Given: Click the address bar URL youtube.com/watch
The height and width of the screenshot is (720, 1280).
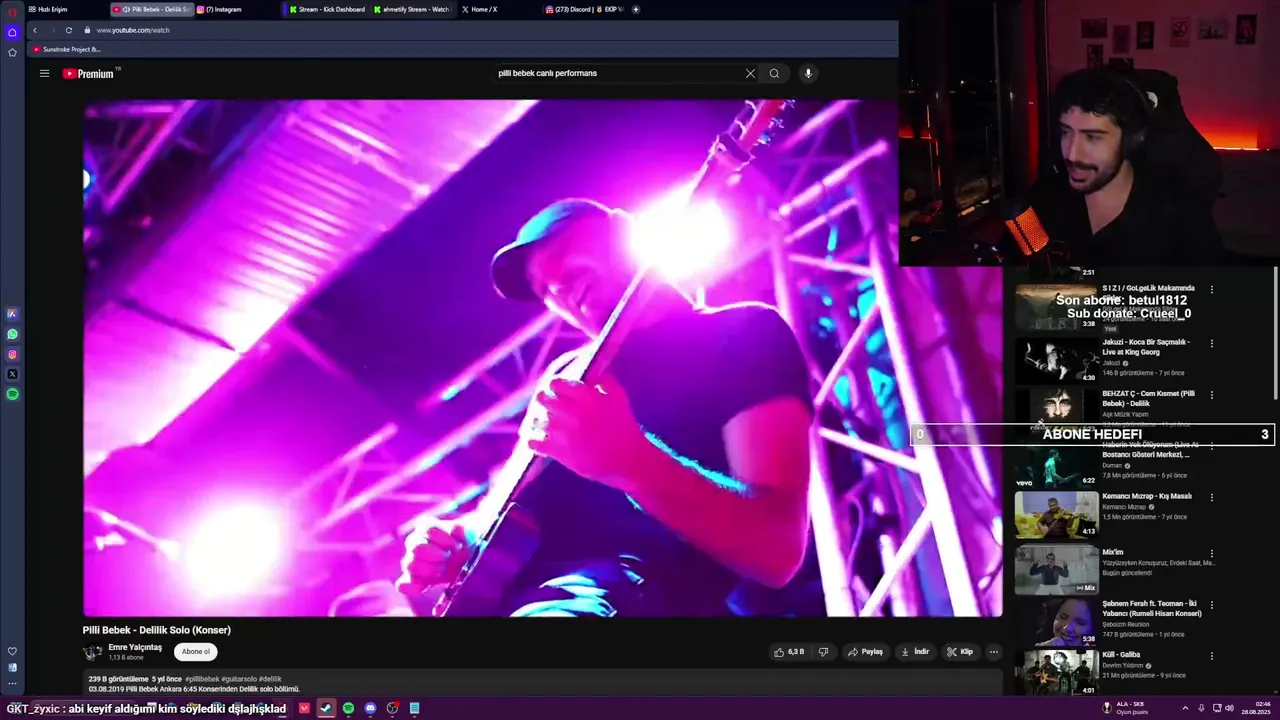Looking at the screenshot, I should pos(133,30).
